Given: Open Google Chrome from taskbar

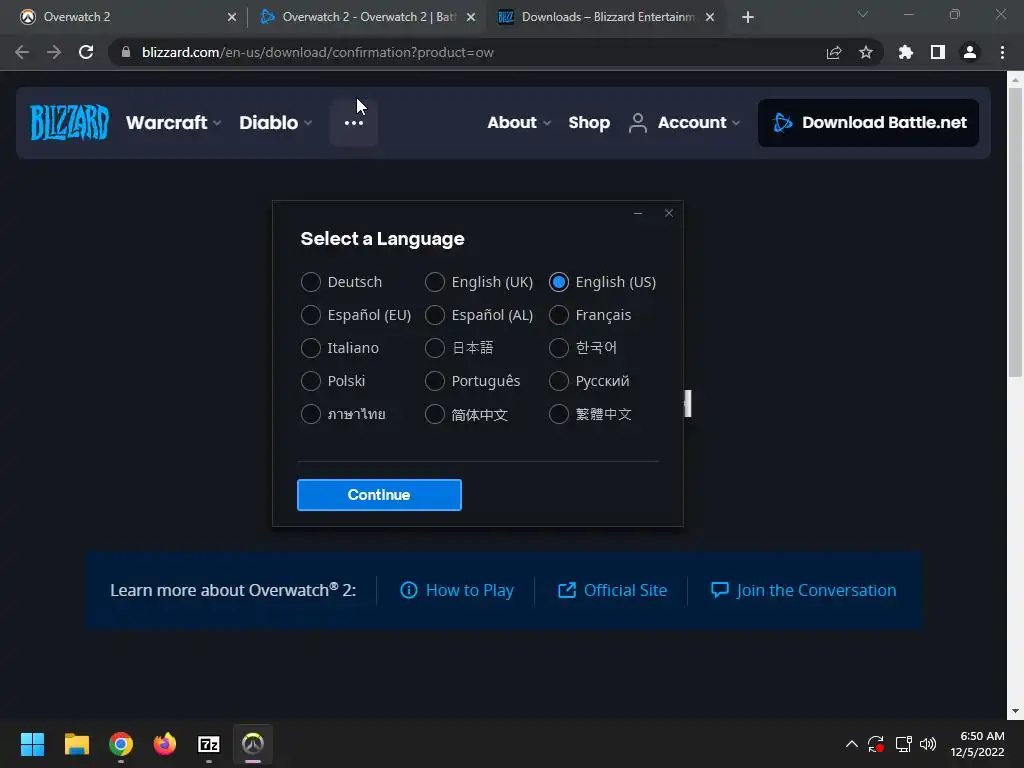Looking at the screenshot, I should click(121, 744).
